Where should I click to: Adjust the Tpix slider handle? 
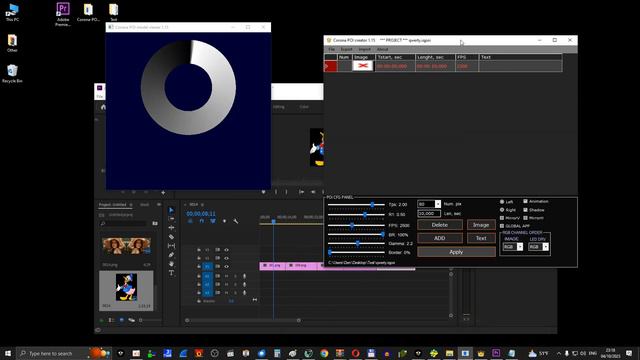point(372,204)
